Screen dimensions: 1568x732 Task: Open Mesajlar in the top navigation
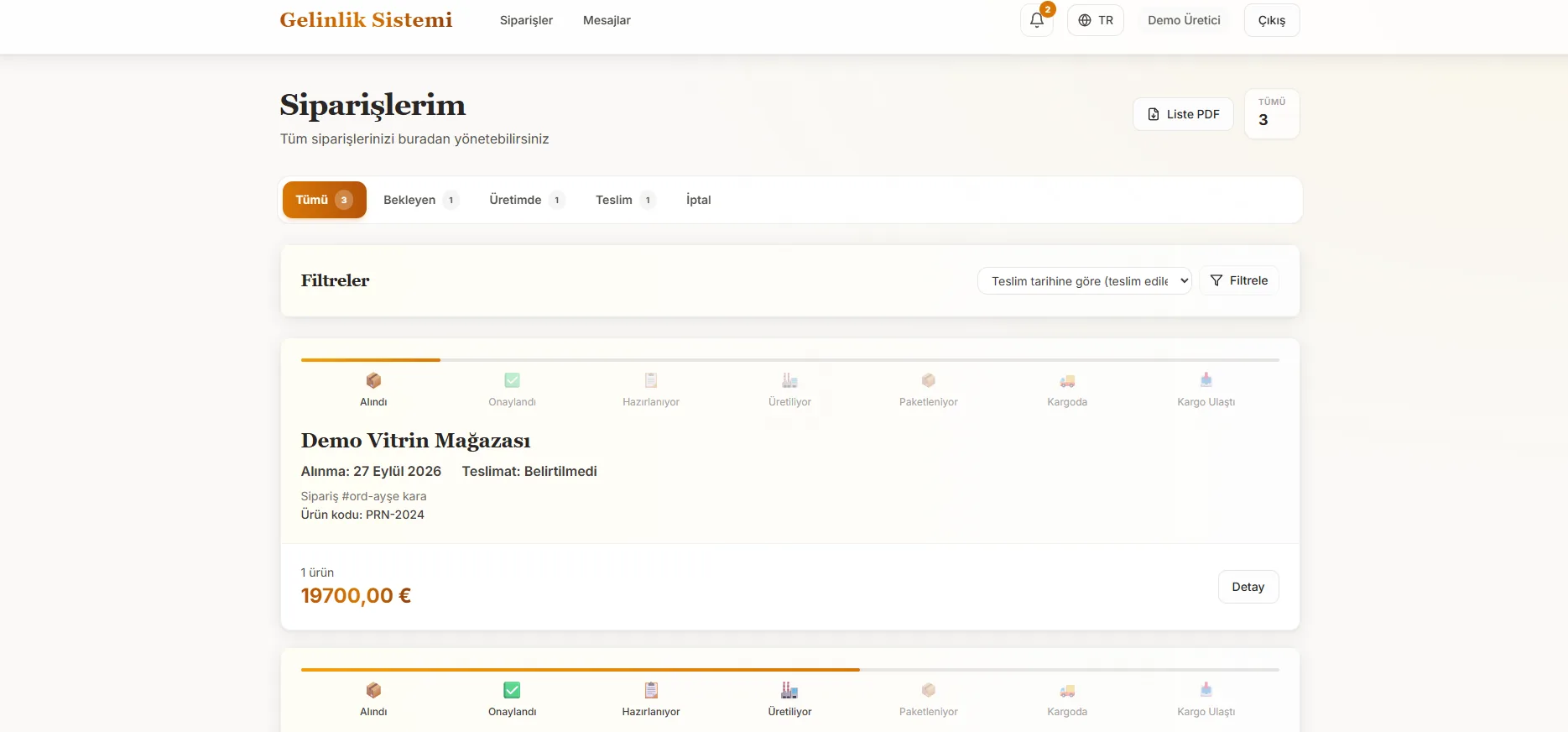click(x=607, y=20)
